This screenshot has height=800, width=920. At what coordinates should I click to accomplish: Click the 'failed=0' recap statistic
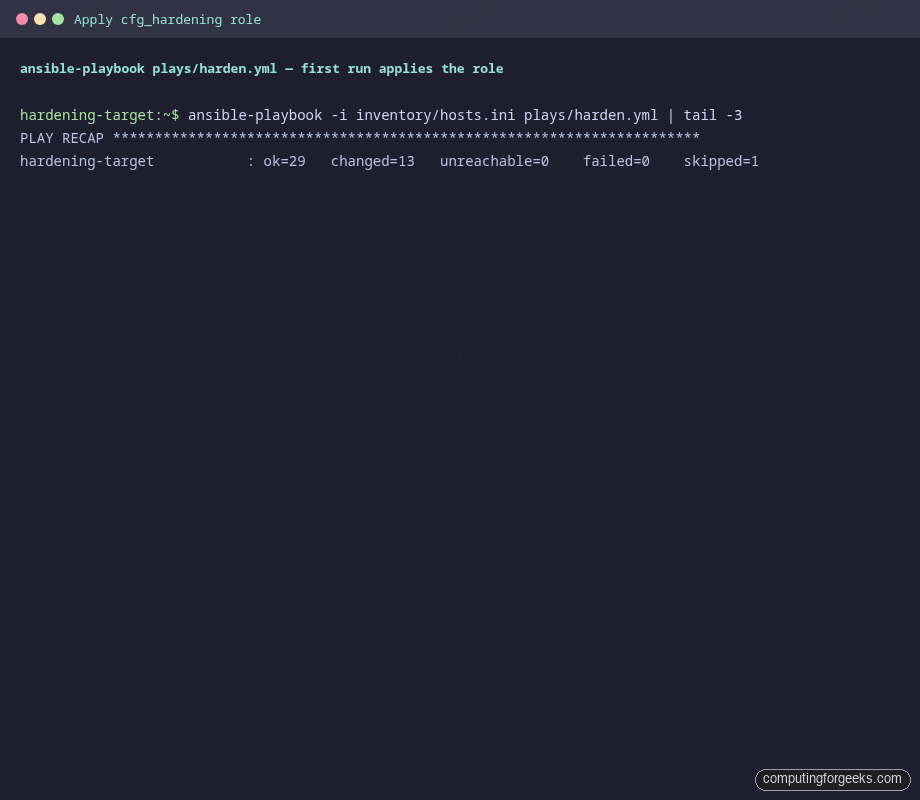[616, 161]
